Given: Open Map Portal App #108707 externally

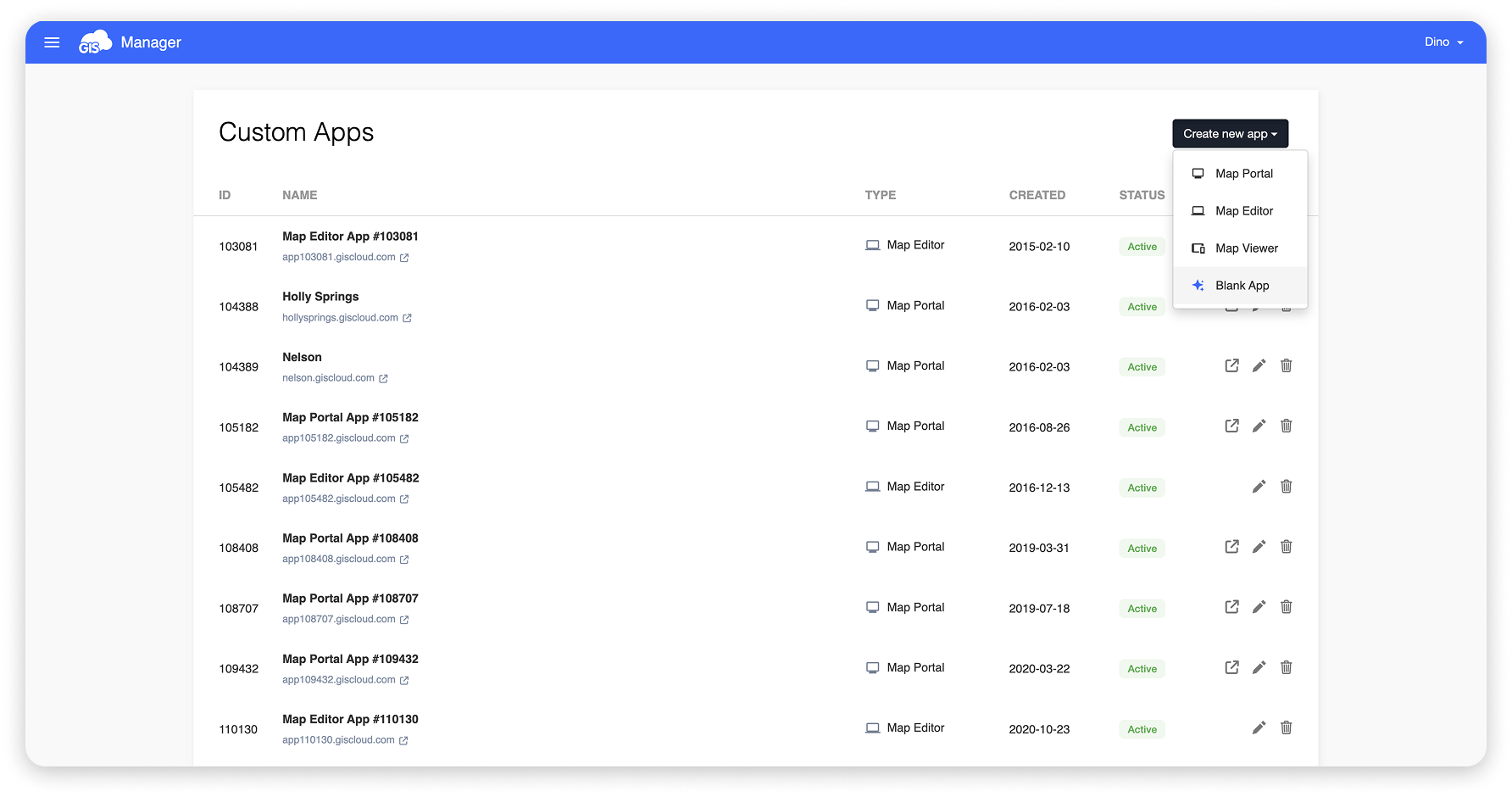Looking at the screenshot, I should pyautogui.click(x=1232, y=607).
